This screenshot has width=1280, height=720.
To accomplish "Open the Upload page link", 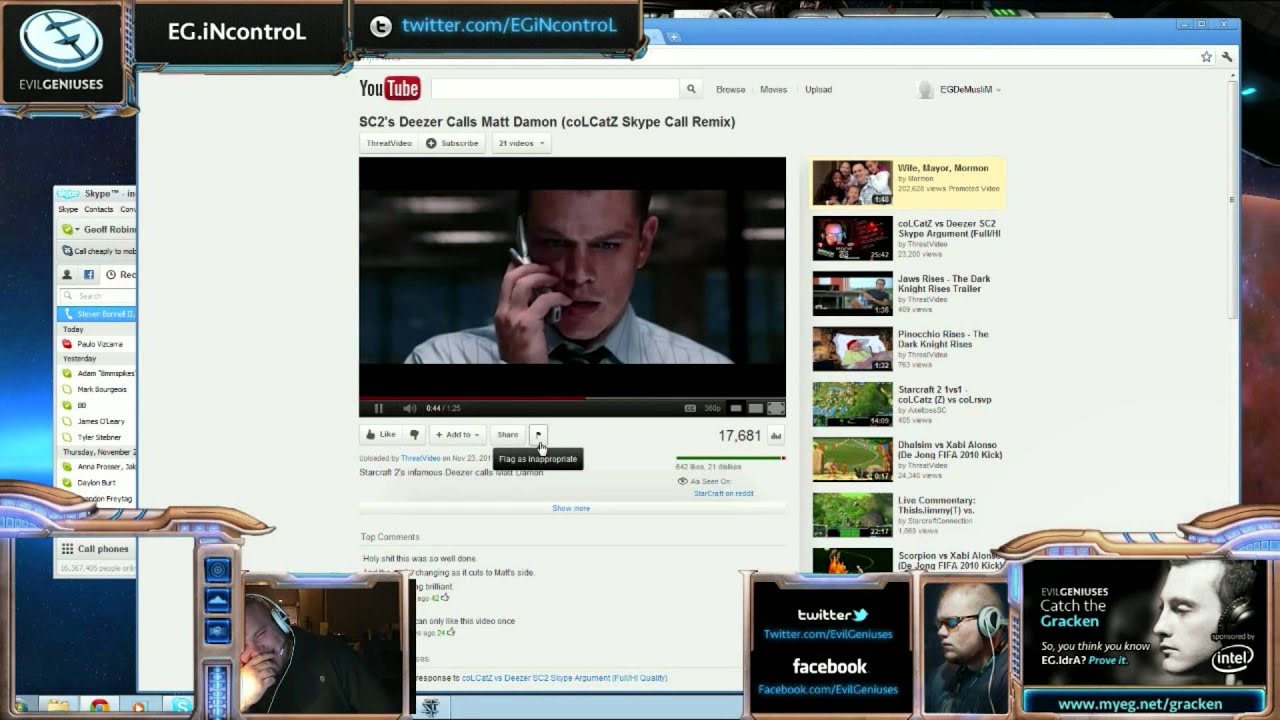I will (x=818, y=89).
